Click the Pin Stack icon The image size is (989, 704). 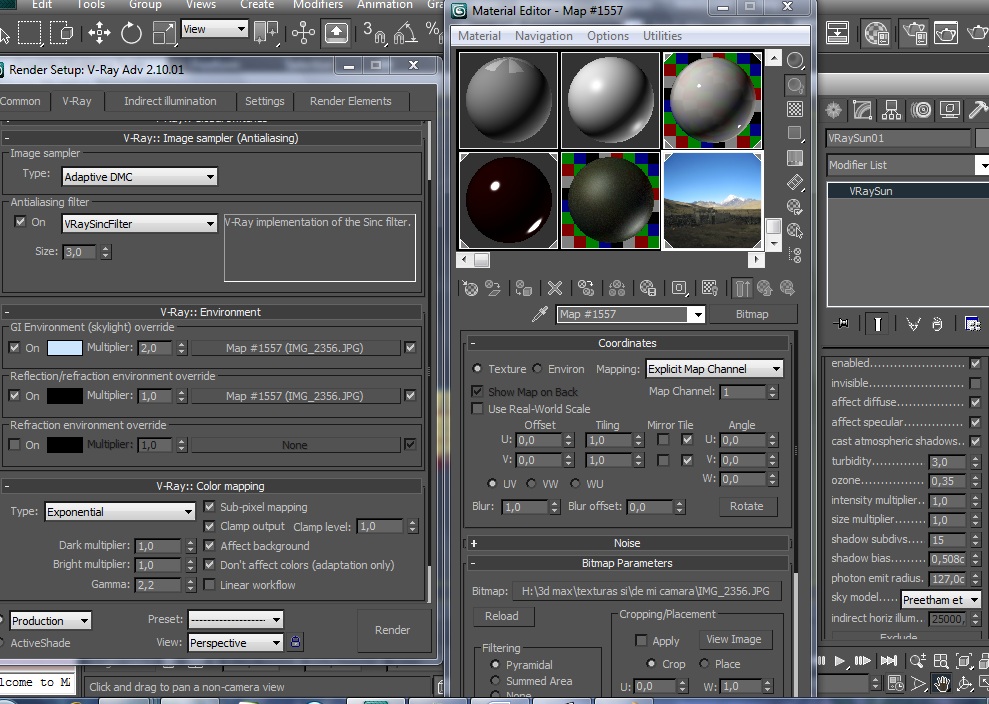841,324
